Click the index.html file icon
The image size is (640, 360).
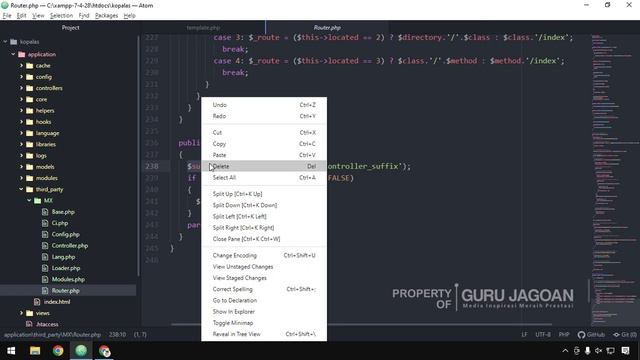tap(37, 302)
